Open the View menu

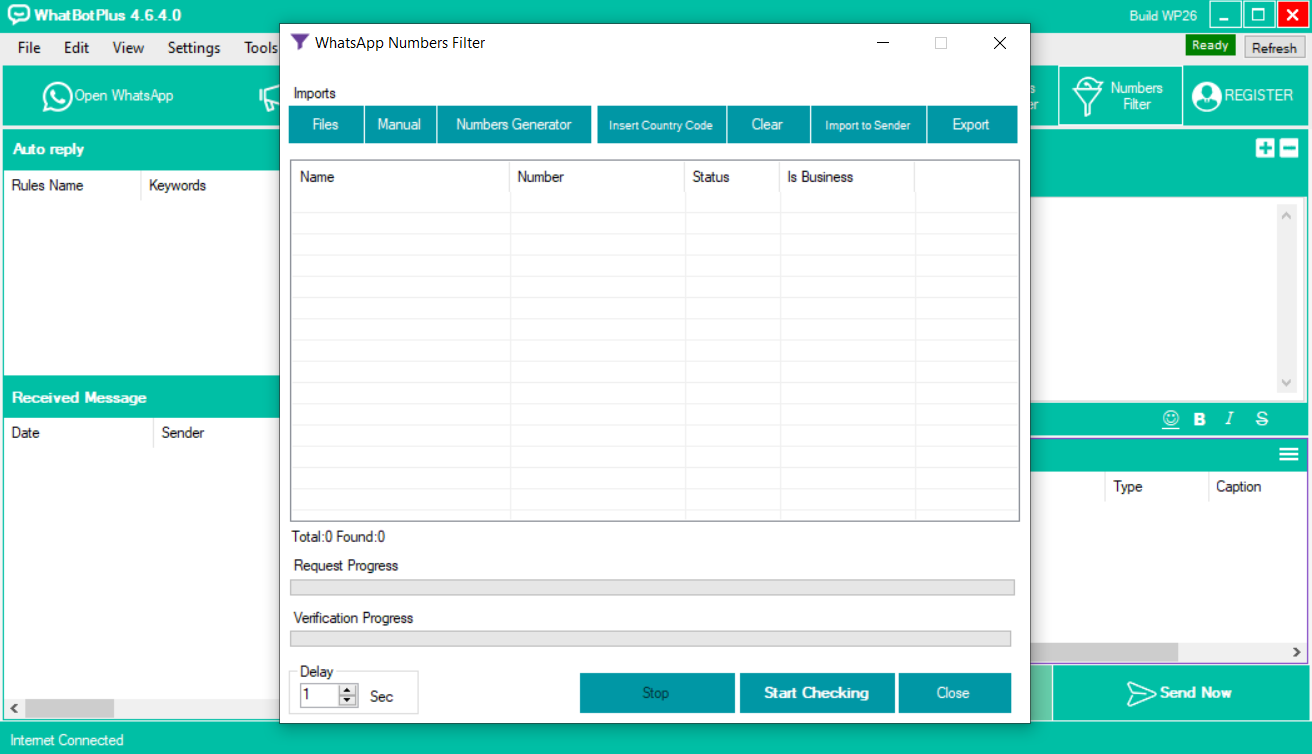coord(128,48)
